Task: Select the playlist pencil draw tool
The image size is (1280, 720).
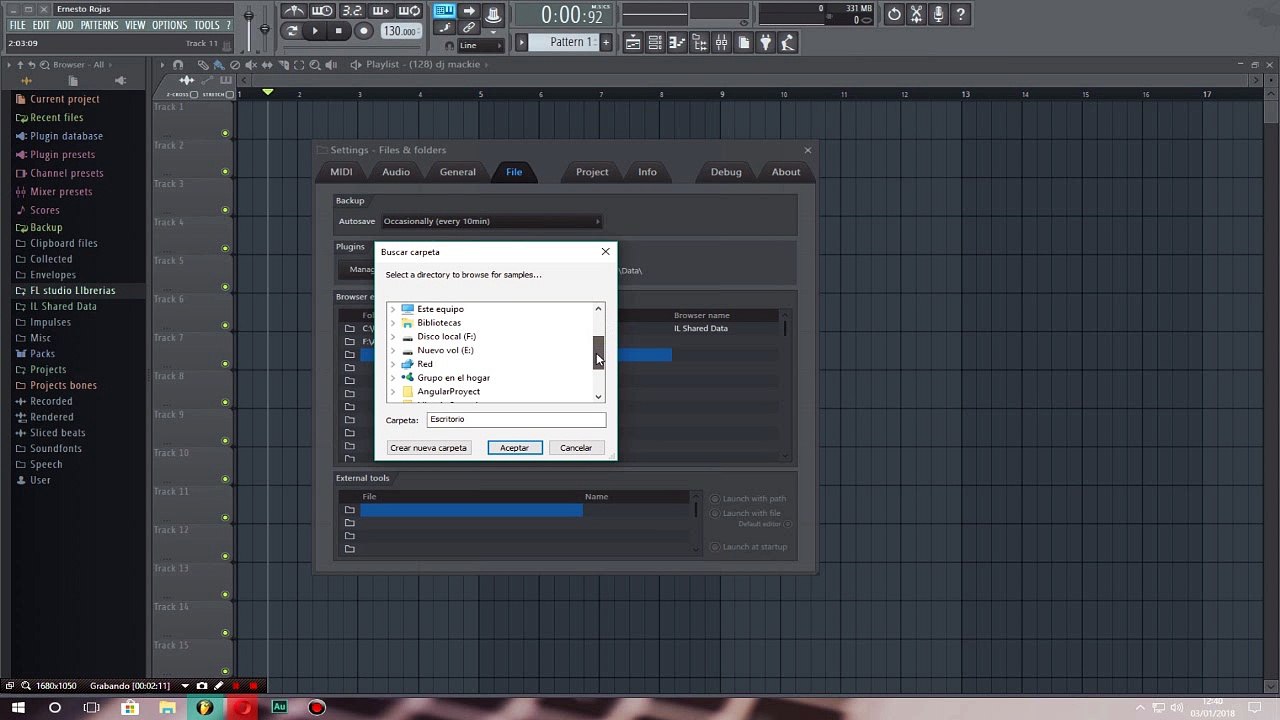Action: tap(203, 65)
